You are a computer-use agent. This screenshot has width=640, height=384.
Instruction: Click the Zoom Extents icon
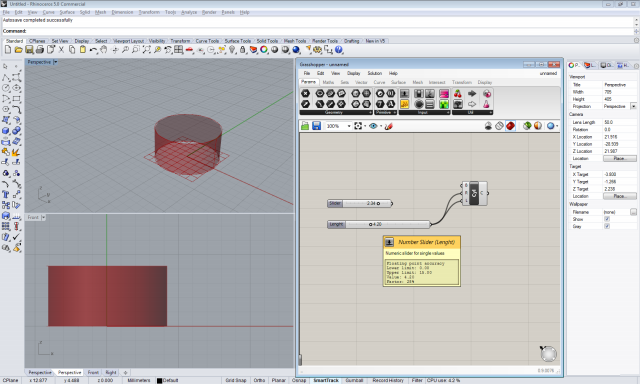point(147,50)
